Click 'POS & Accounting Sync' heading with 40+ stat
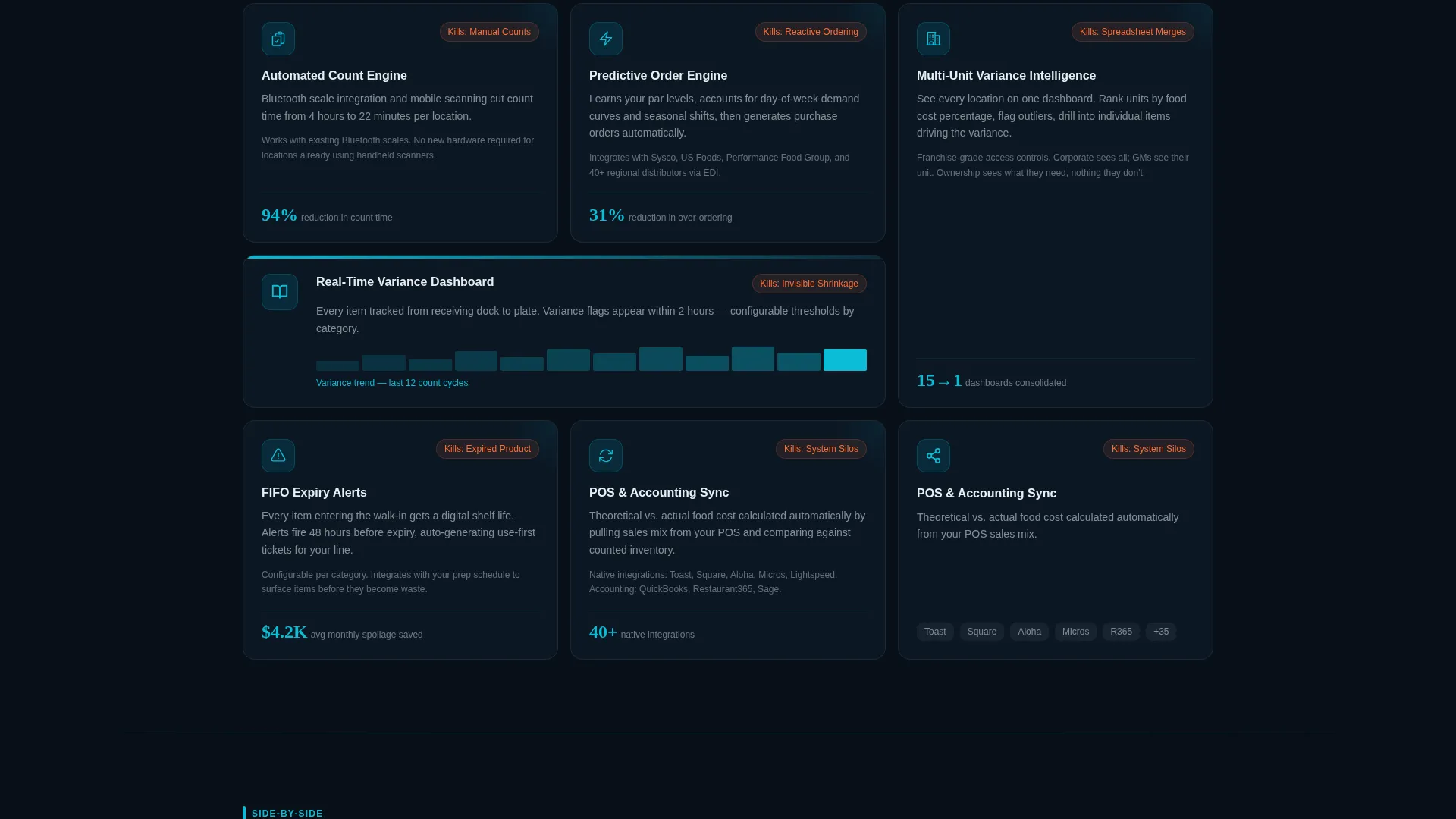This screenshot has width=1456, height=819. point(659,493)
